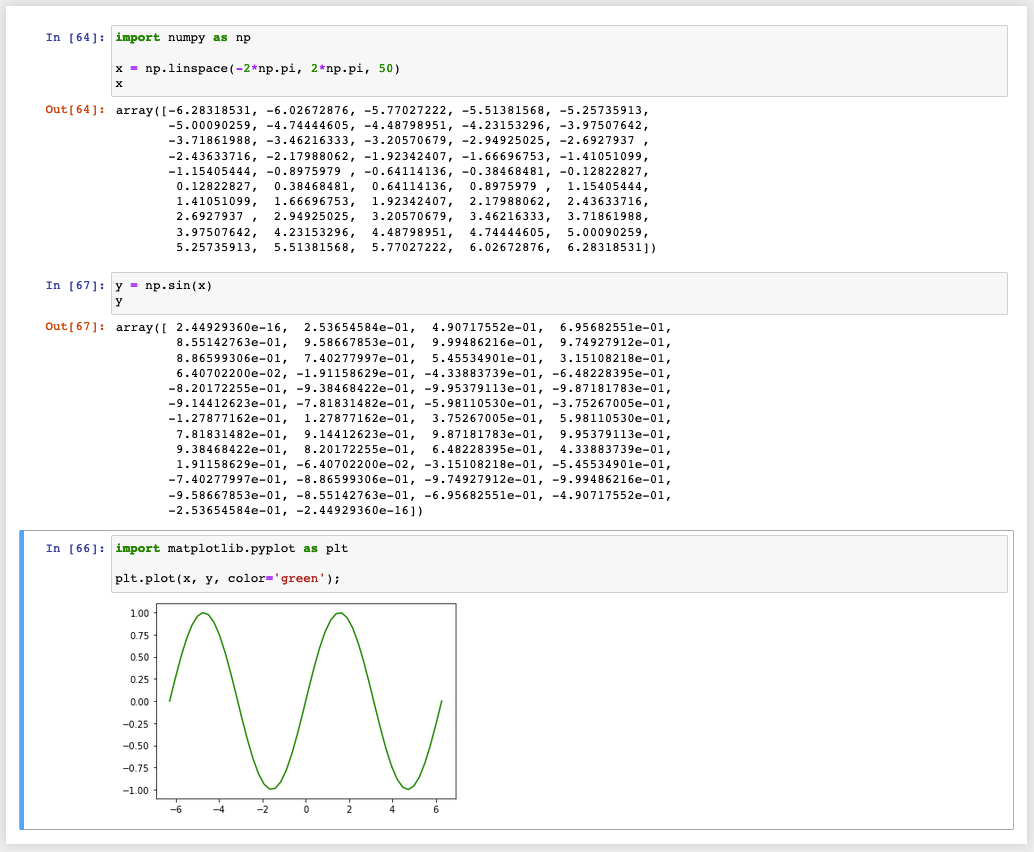Click the 0 x-axis tick label on plot

click(x=306, y=809)
